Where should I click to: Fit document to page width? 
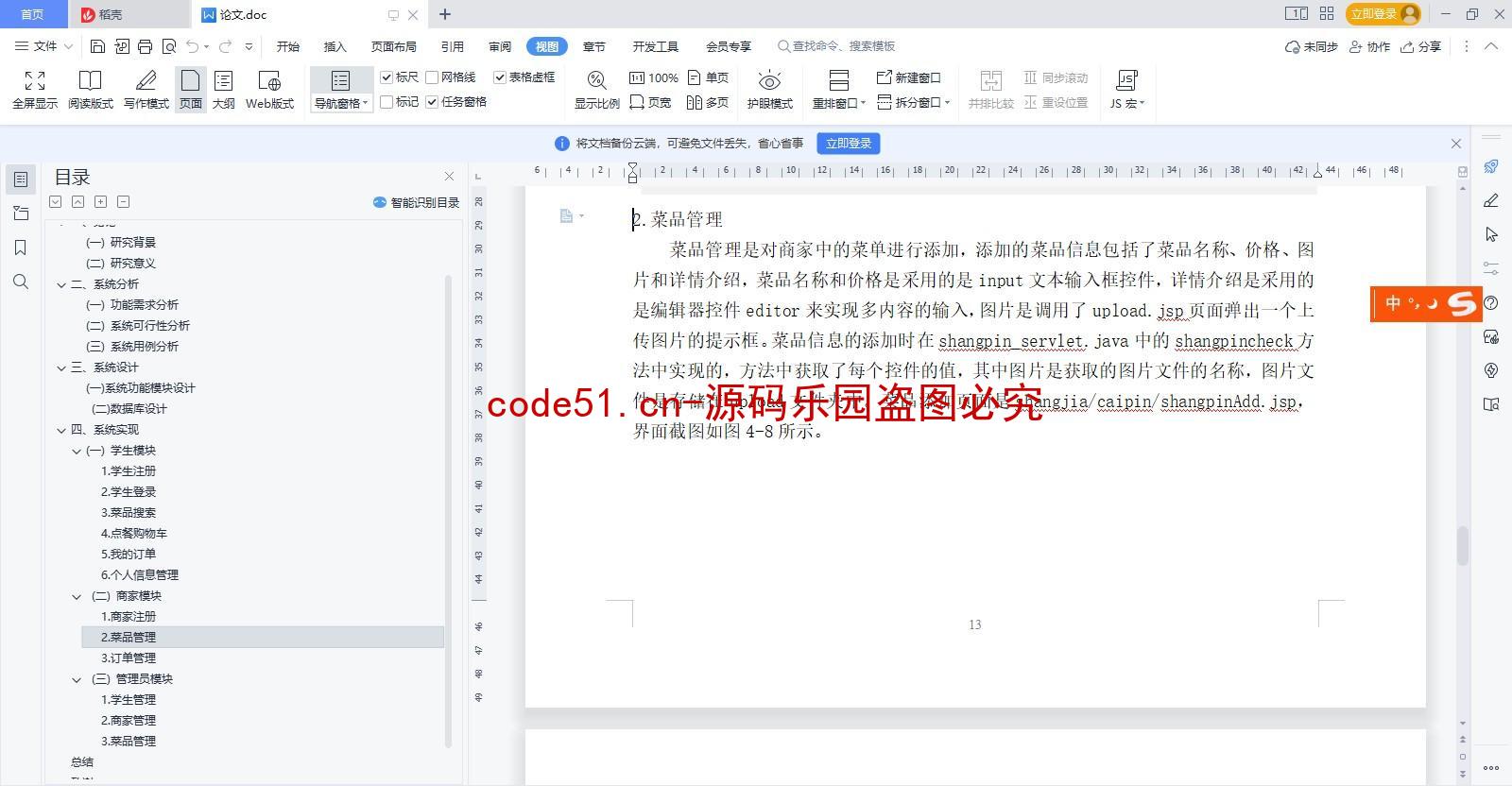650,102
